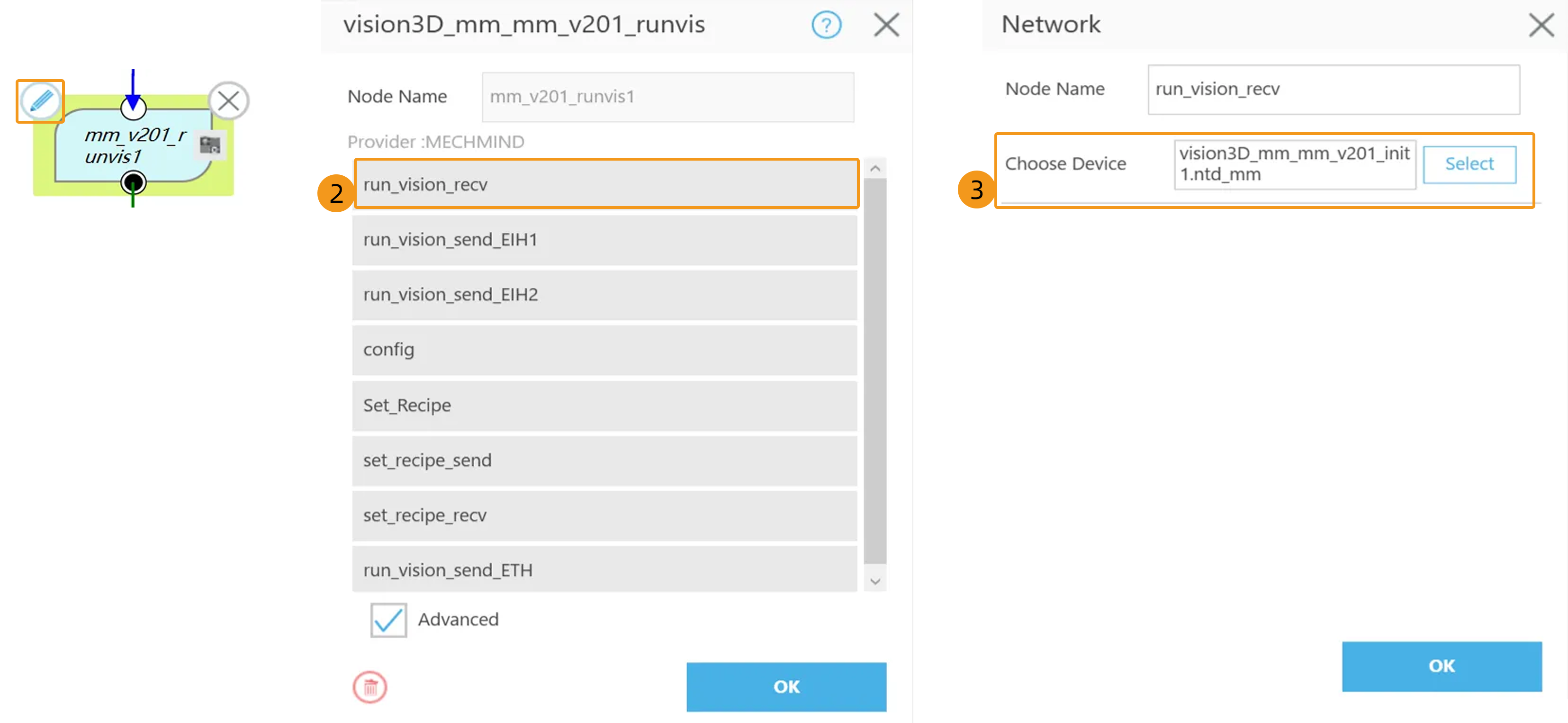Click the node's top input connection point
The height and width of the screenshot is (723, 1568).
[133, 108]
